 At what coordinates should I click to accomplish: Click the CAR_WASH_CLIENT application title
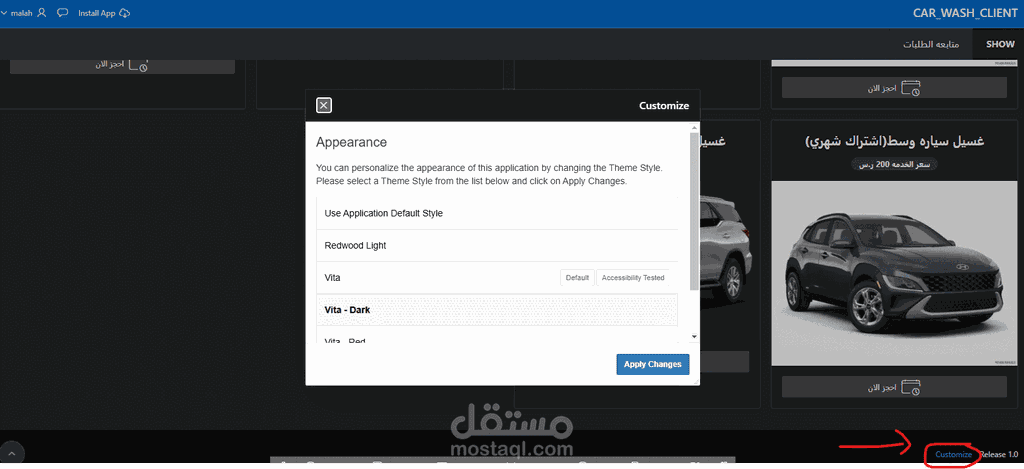(965, 14)
